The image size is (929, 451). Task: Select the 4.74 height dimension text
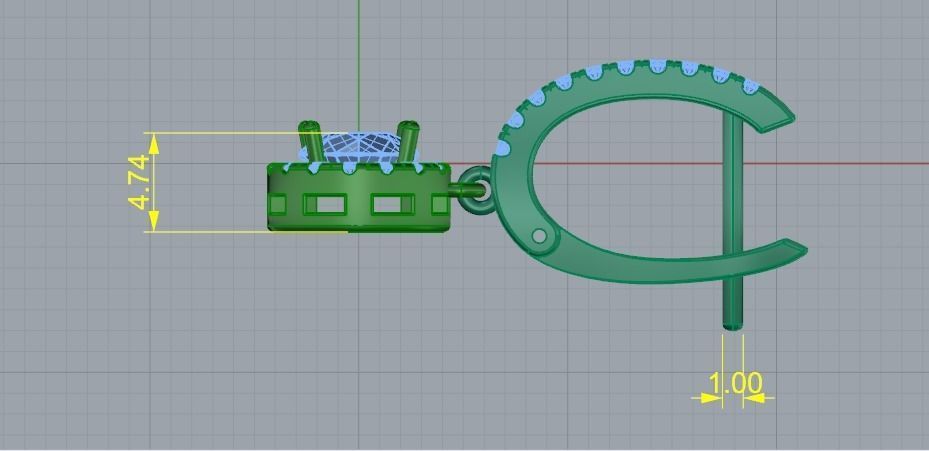pos(139,183)
